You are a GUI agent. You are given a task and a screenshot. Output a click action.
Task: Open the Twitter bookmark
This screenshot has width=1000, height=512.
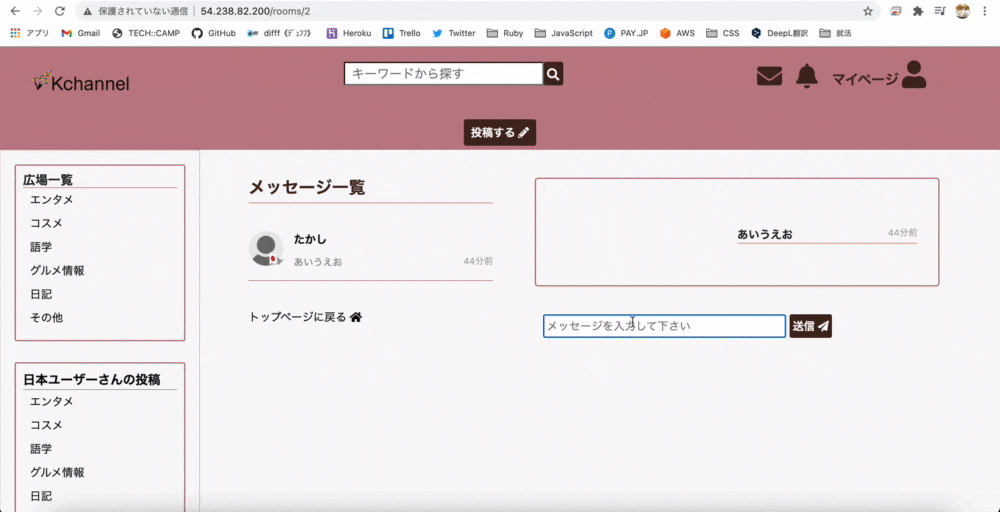453,33
